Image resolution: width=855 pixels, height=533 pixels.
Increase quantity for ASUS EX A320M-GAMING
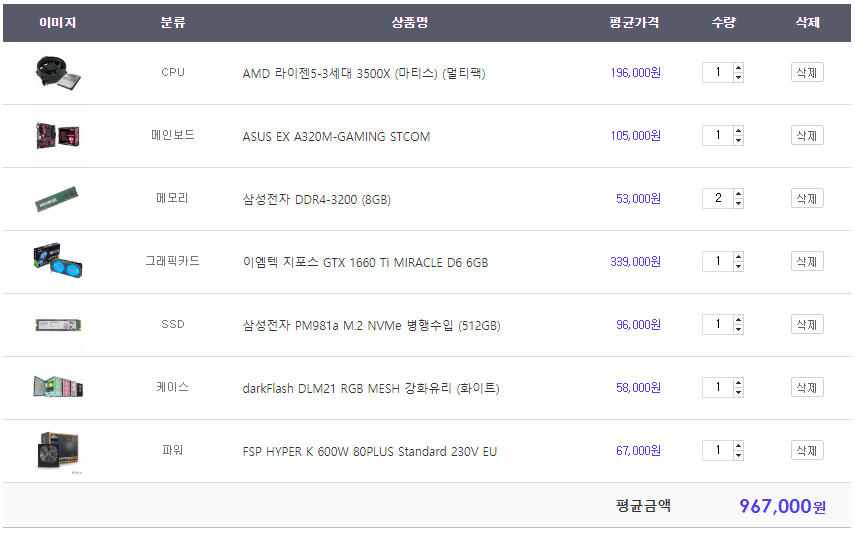point(738,130)
